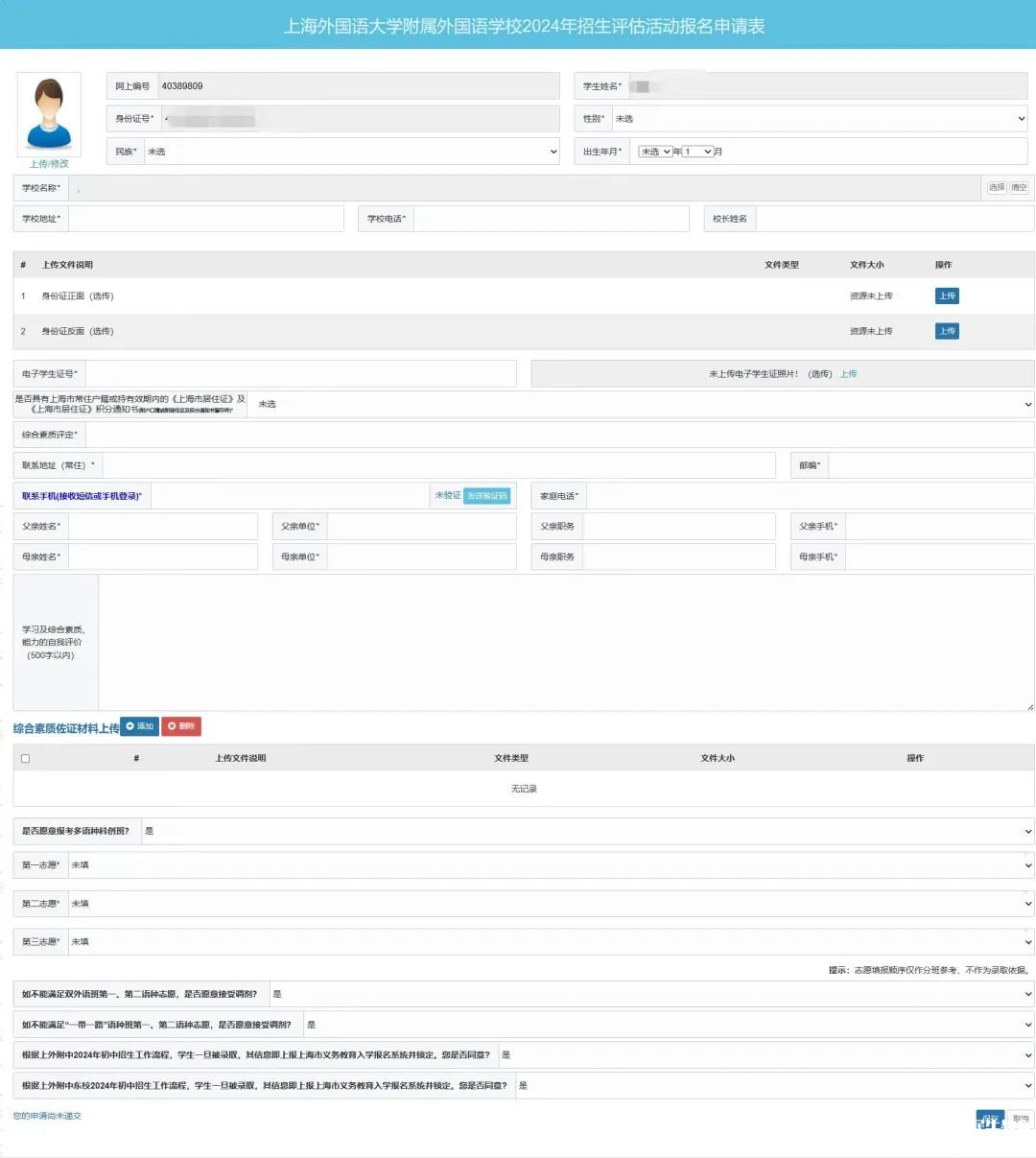Focus the 联系地址 (常住) input field
Image resolution: width=1036 pixels, height=1158 pixels.
coord(438,465)
